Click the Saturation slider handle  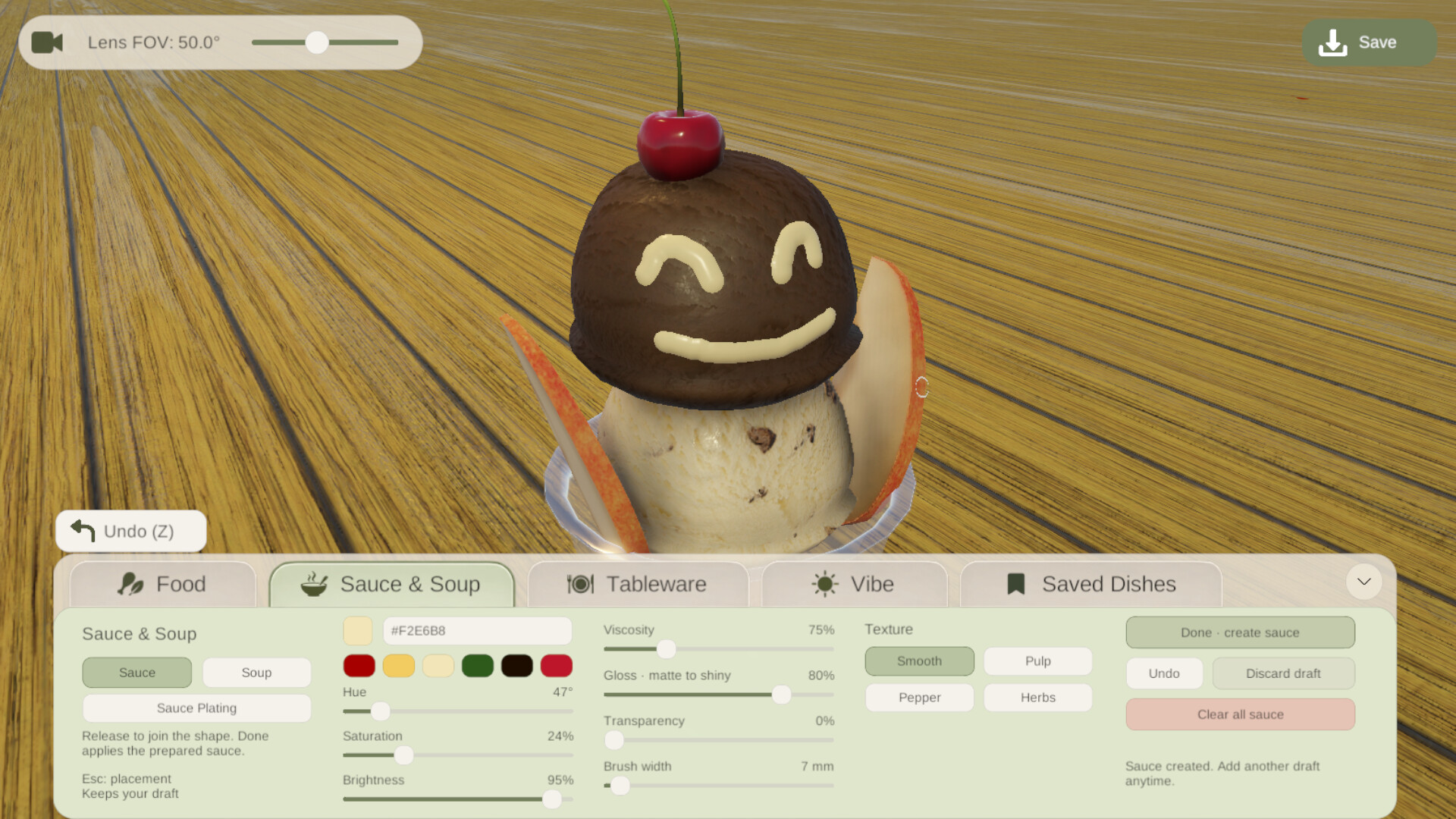coord(404,755)
